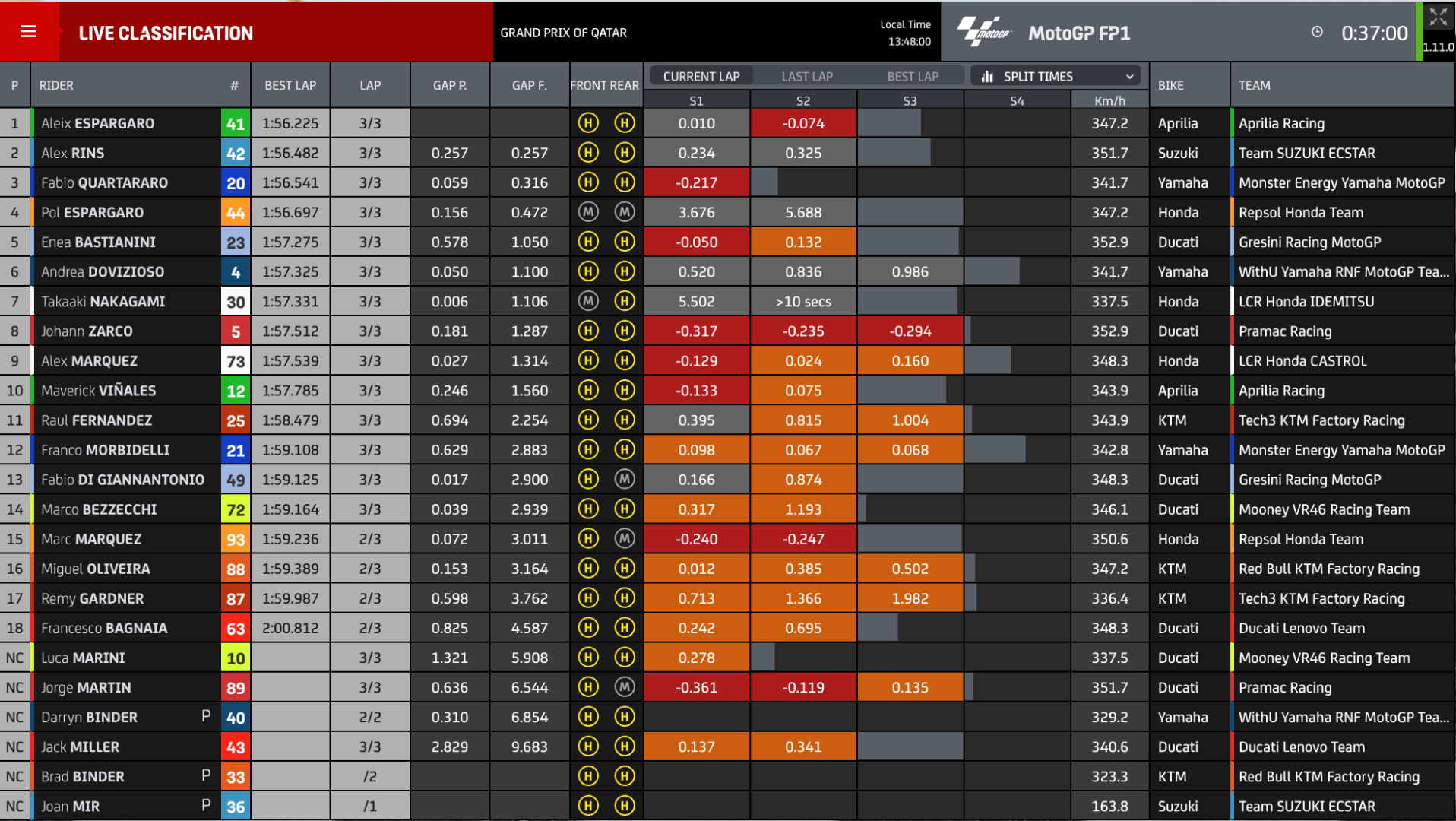This screenshot has width=1456, height=821.
Task: Click Pol Espargaro's rear medium tyre icon
Action: 625,212
